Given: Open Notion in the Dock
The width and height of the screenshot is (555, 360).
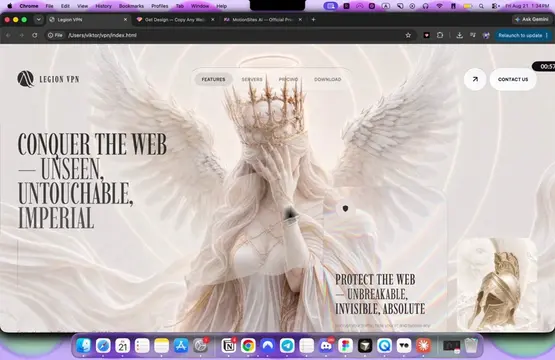Looking at the screenshot, I should click(x=229, y=345).
